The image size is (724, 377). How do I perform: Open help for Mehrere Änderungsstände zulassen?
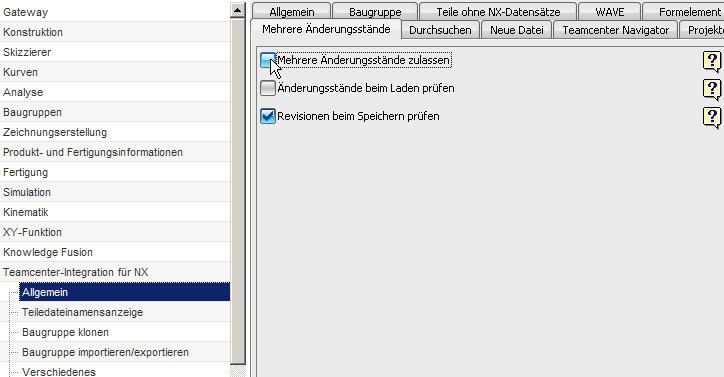tap(712, 61)
